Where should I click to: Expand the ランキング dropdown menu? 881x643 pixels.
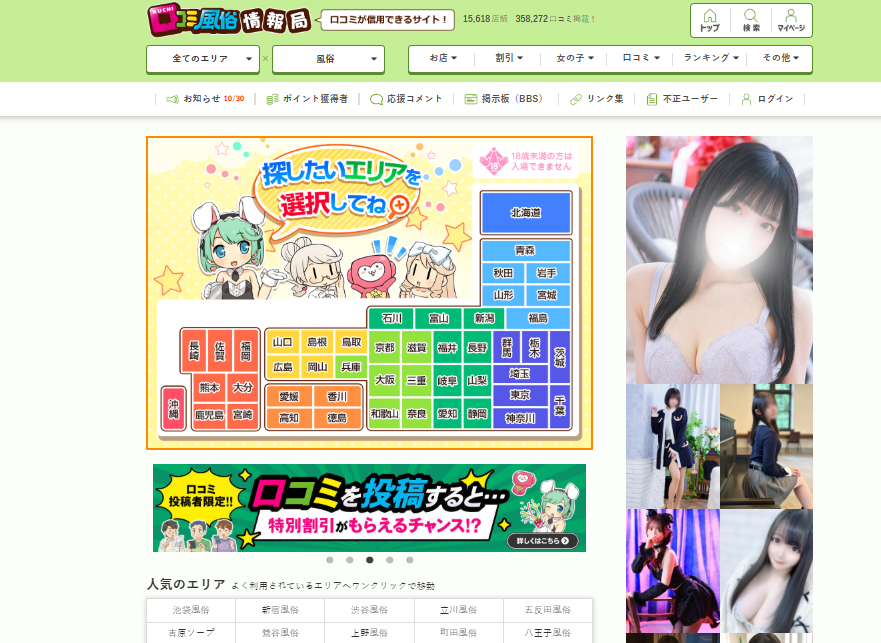pos(709,59)
